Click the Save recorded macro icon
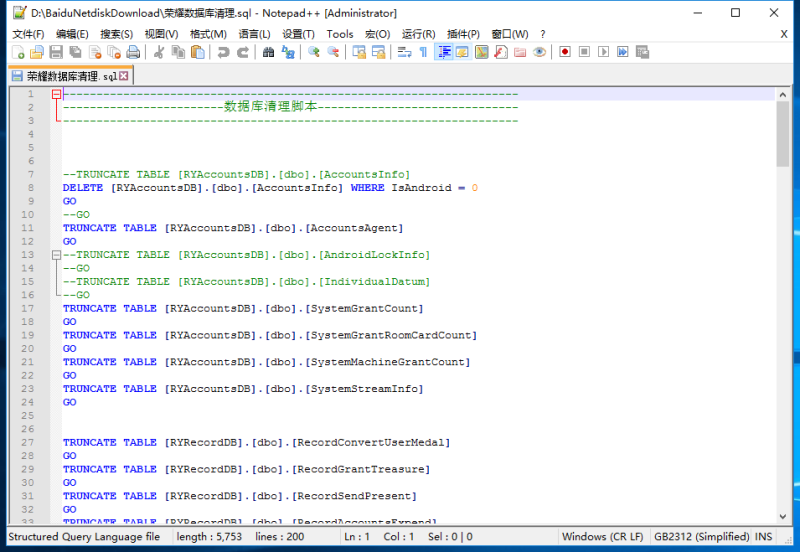Screen dimensions: 800x552 tap(642, 52)
